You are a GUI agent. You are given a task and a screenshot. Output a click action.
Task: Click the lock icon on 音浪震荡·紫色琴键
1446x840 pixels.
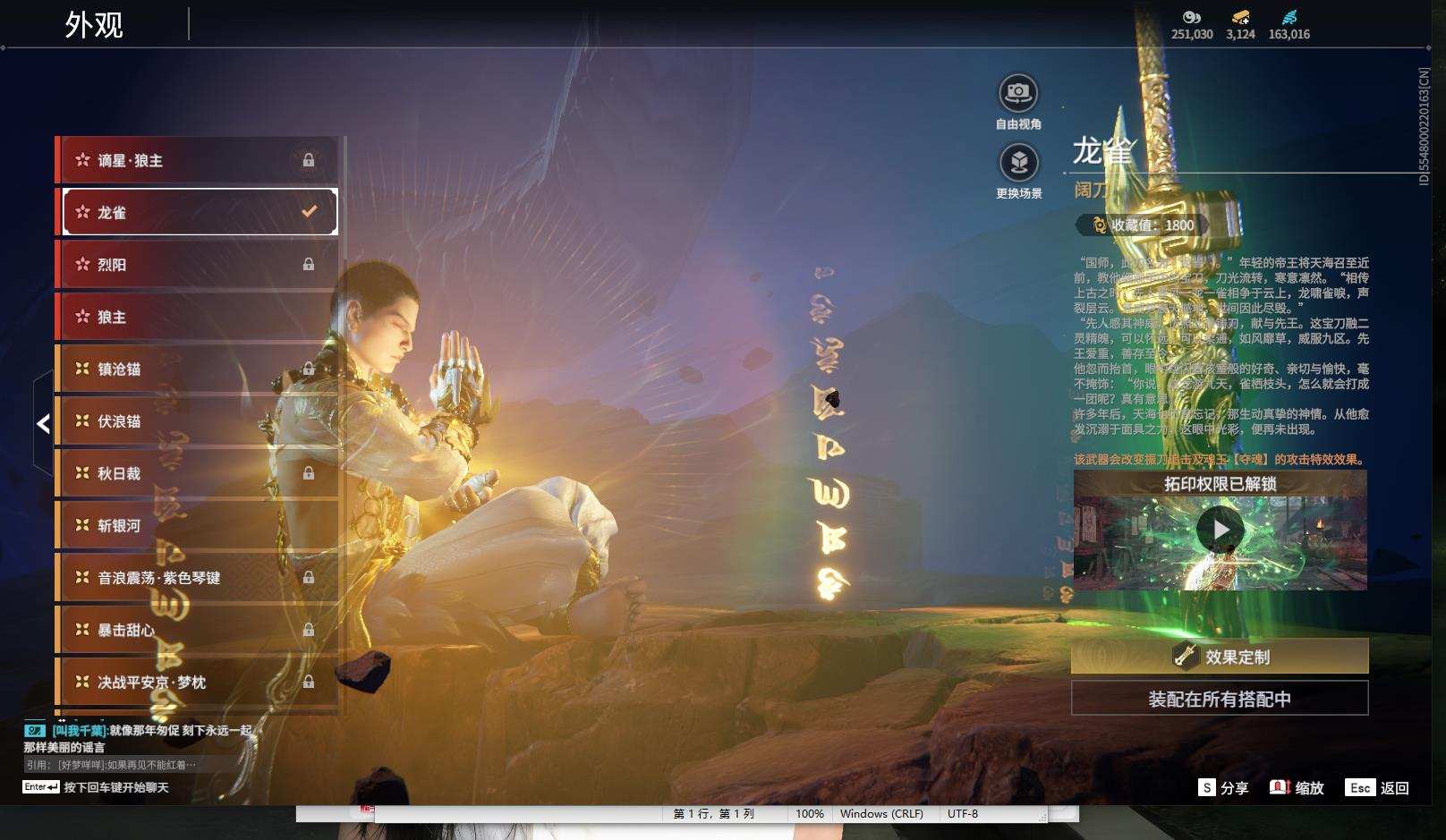309,577
